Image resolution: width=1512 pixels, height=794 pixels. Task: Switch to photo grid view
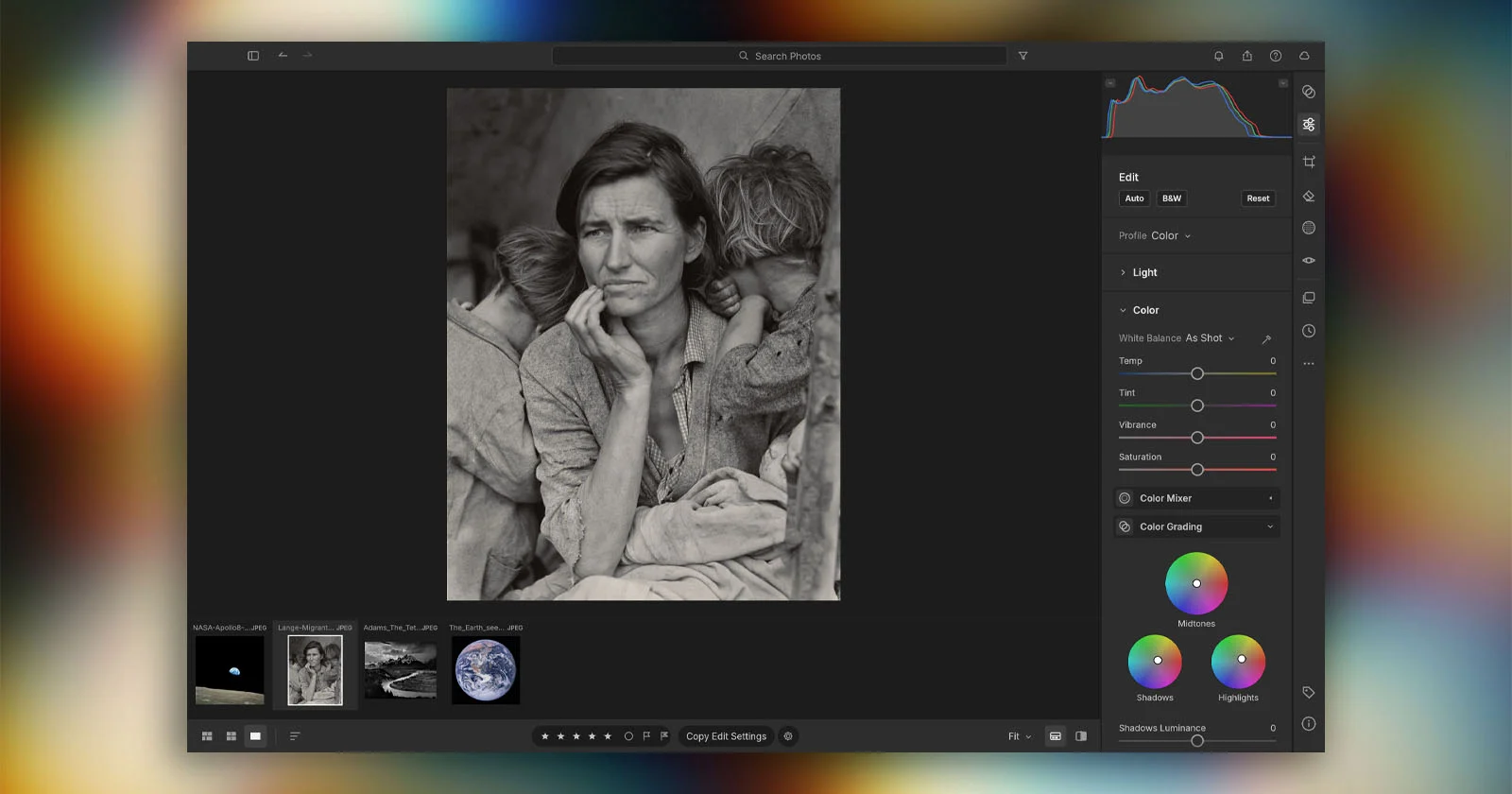pyautogui.click(x=207, y=736)
